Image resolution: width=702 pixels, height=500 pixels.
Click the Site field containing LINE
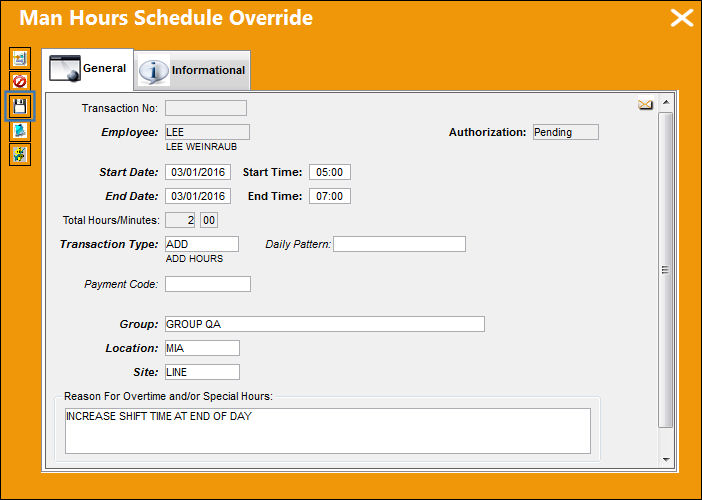coord(202,372)
